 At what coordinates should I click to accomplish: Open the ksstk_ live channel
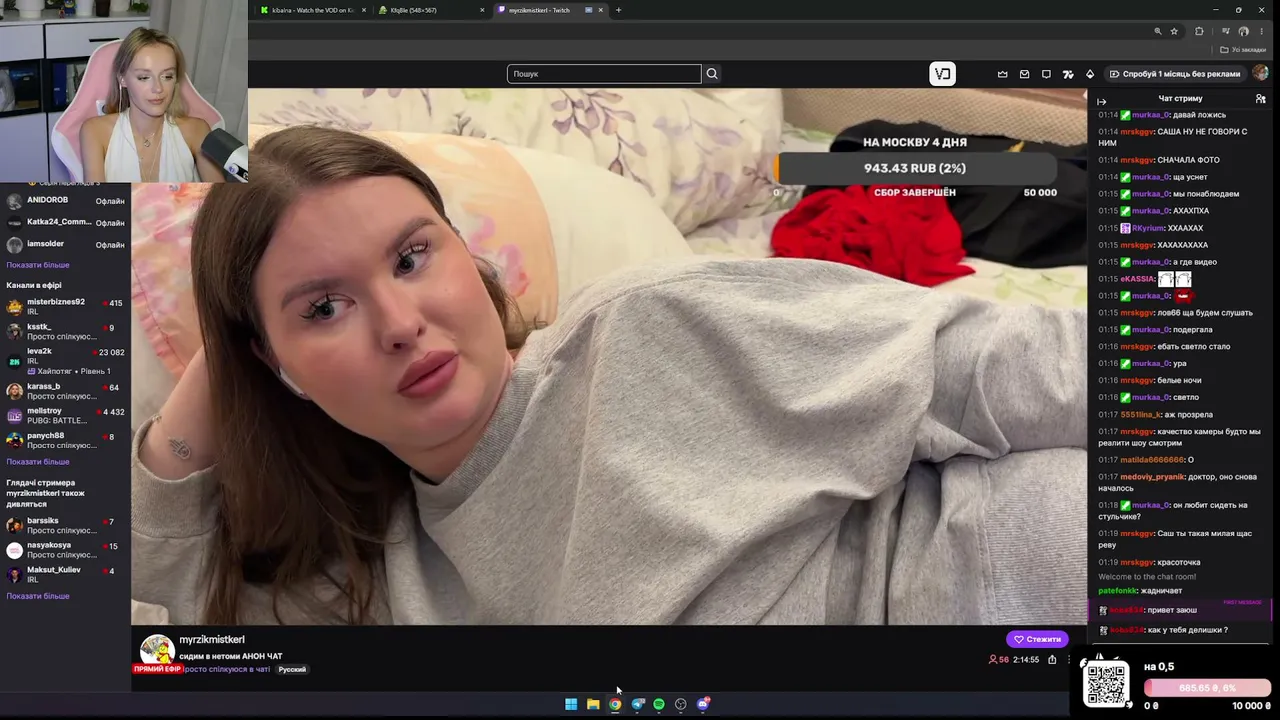(66, 331)
